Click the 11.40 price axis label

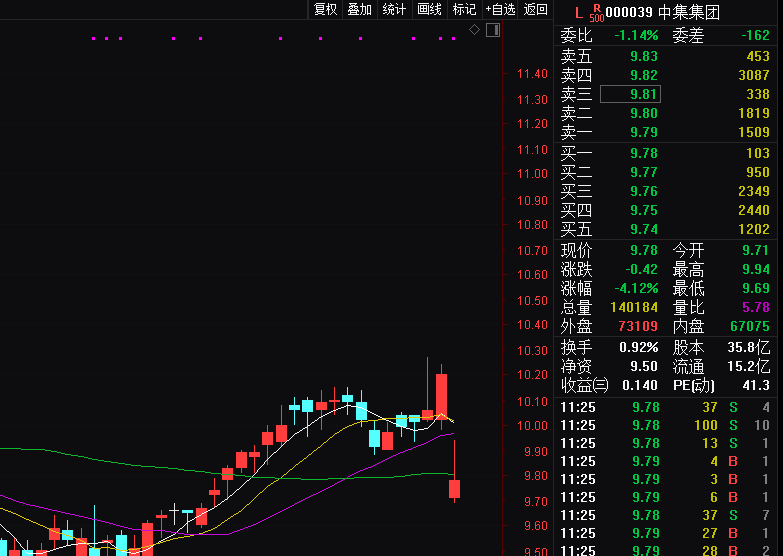point(532,74)
